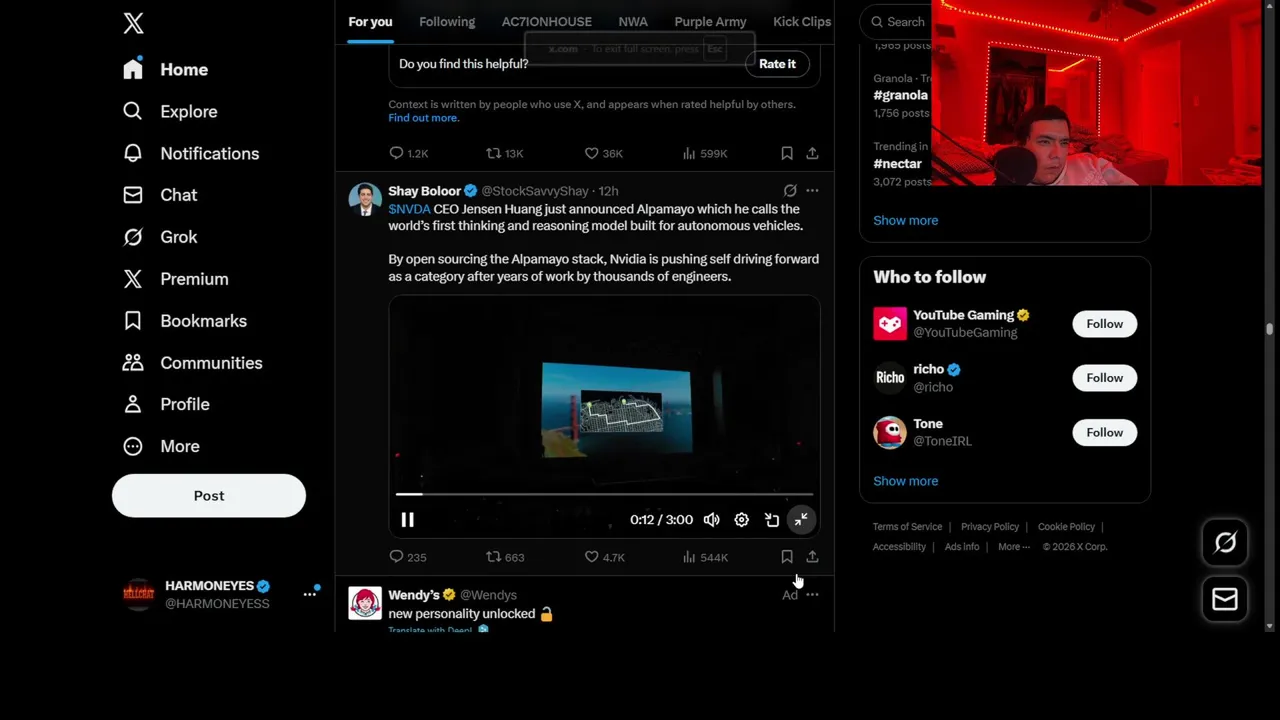
Task: Click Rate it button
Action: click(x=777, y=64)
